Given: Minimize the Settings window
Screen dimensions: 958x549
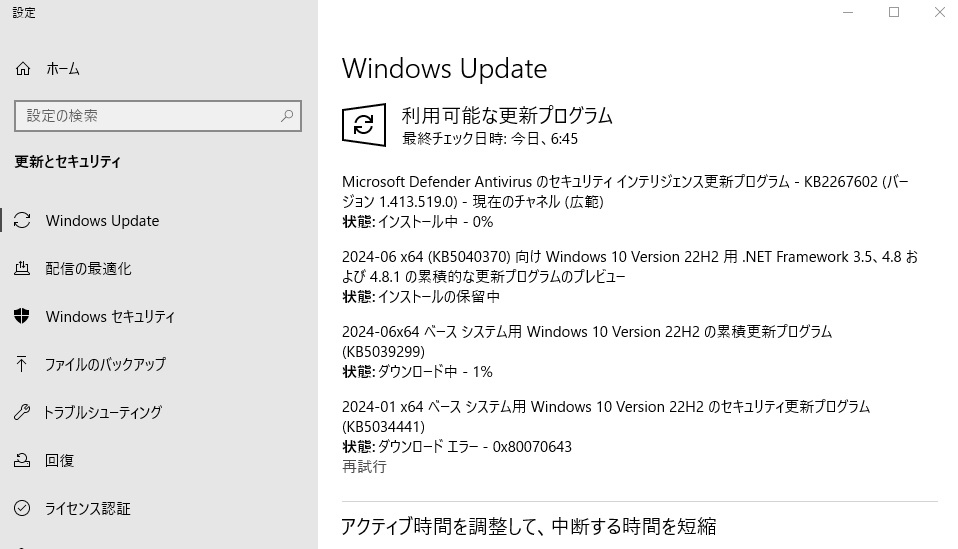Looking at the screenshot, I should click(848, 12).
